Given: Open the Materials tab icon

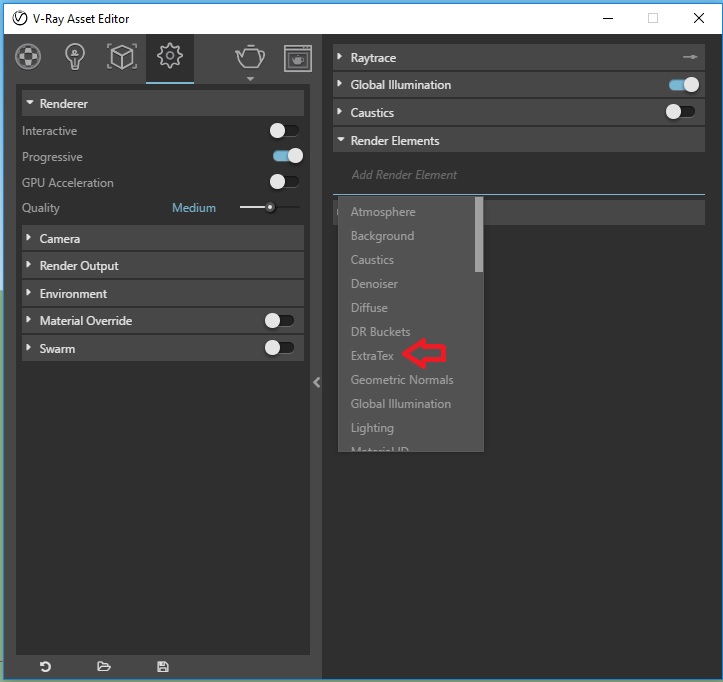Looking at the screenshot, I should (x=28, y=57).
